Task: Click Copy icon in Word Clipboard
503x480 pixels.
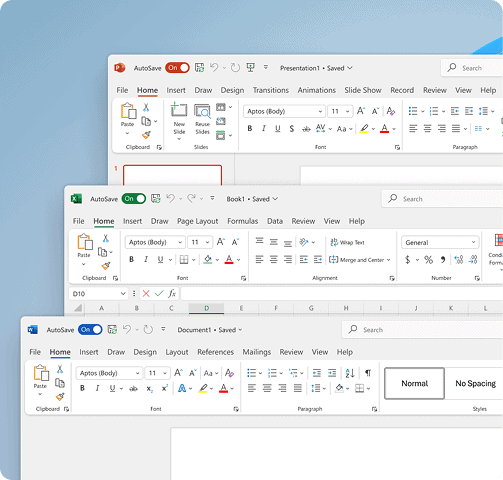Action: (x=60, y=383)
